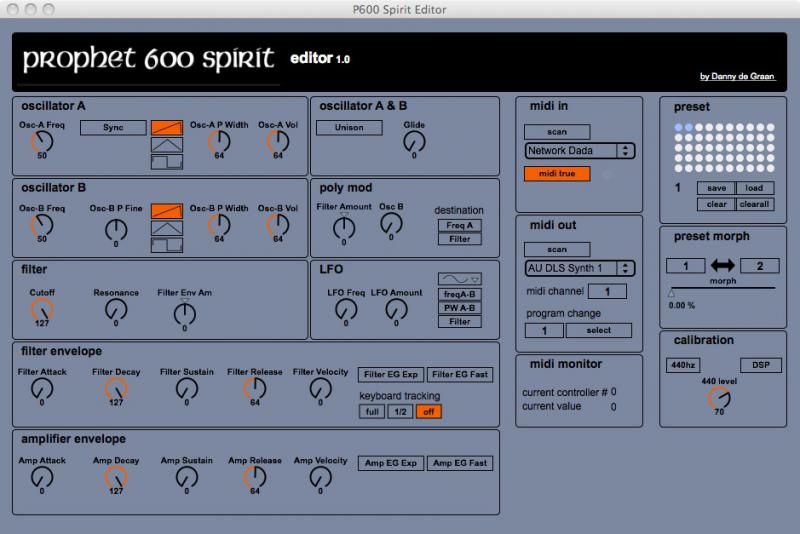
Task: Toggle Amp EG Exp
Action: pyautogui.click(x=391, y=463)
